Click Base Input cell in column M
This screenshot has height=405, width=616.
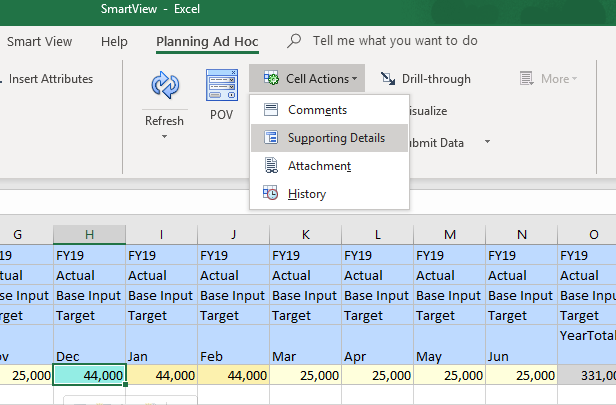tap(450, 295)
